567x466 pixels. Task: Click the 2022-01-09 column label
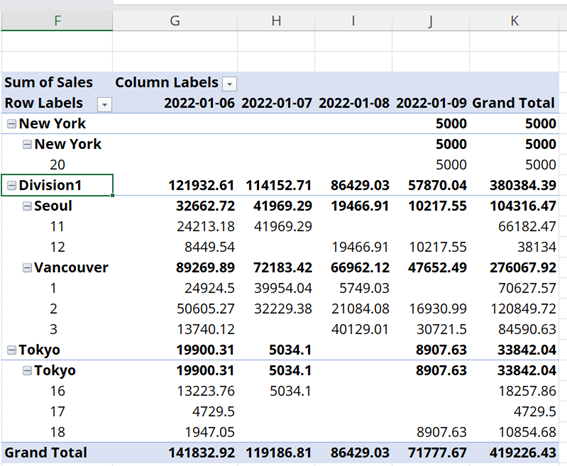click(x=431, y=103)
